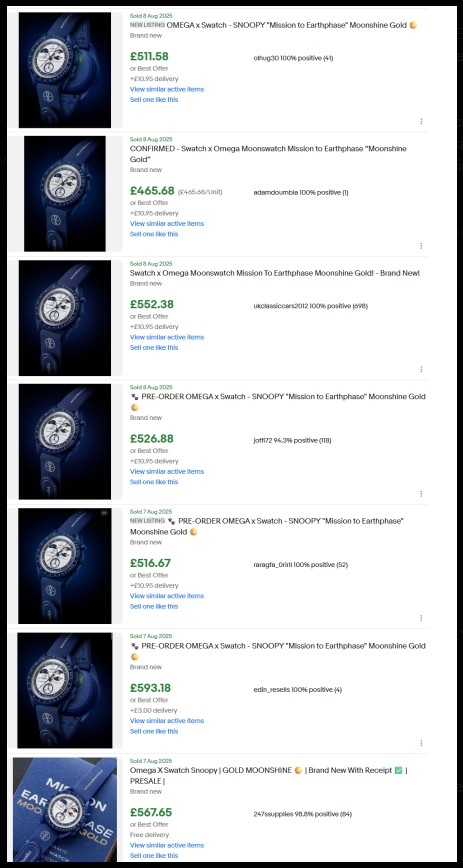
Task: Click 'View similar active items' under the £516.67 listing
Action: coord(167,596)
